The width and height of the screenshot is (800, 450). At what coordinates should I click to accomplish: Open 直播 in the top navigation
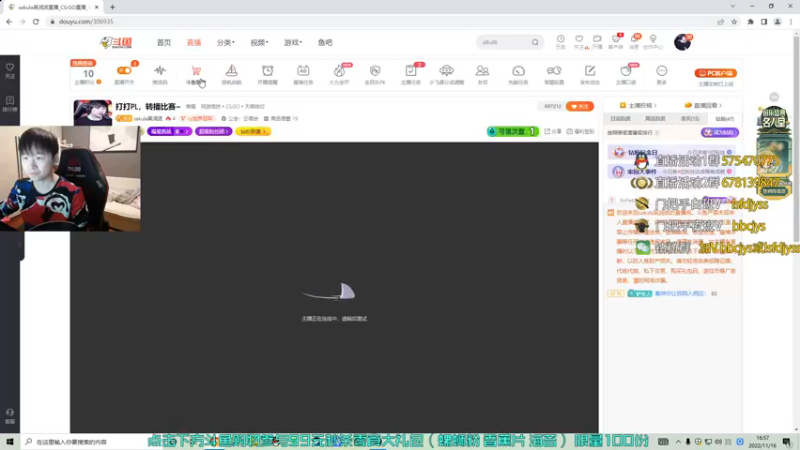click(194, 42)
